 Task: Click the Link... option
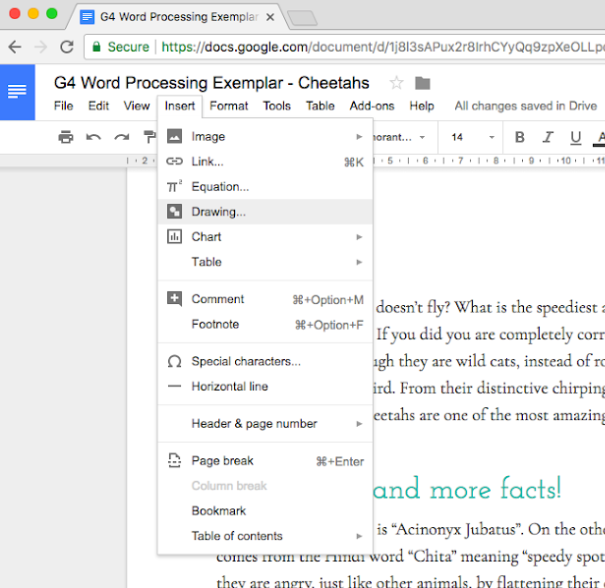[x=208, y=161]
